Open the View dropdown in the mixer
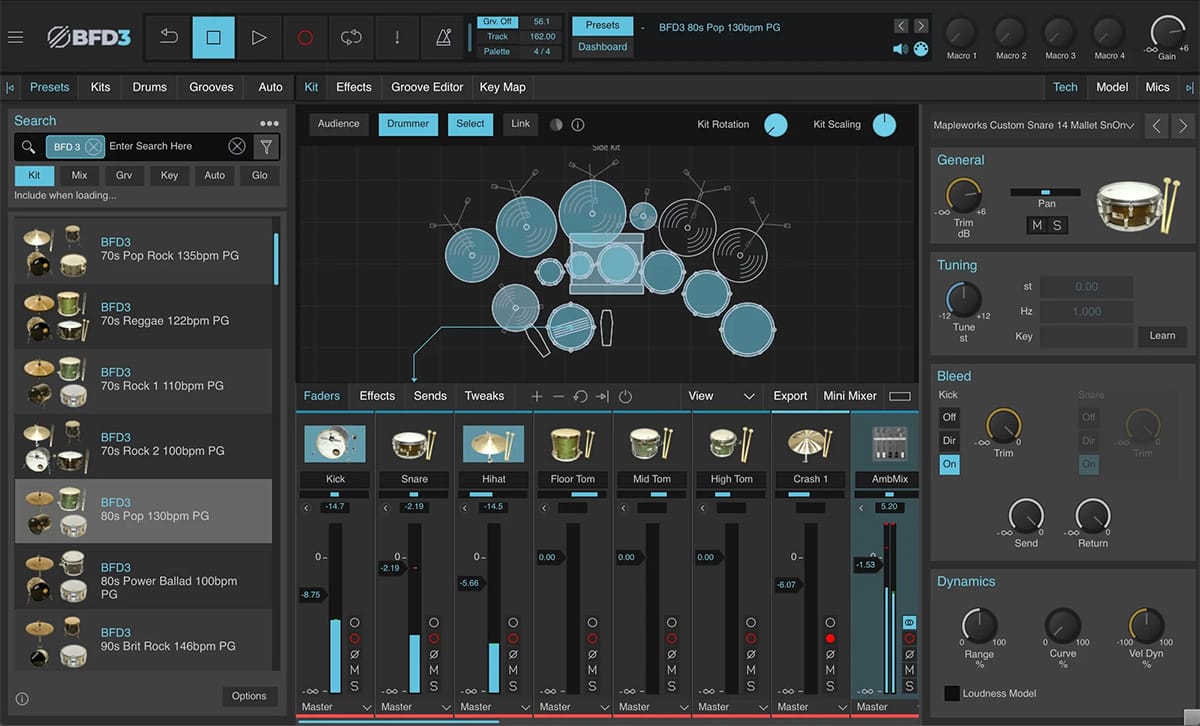Viewport: 1200px width, 726px height. point(722,396)
